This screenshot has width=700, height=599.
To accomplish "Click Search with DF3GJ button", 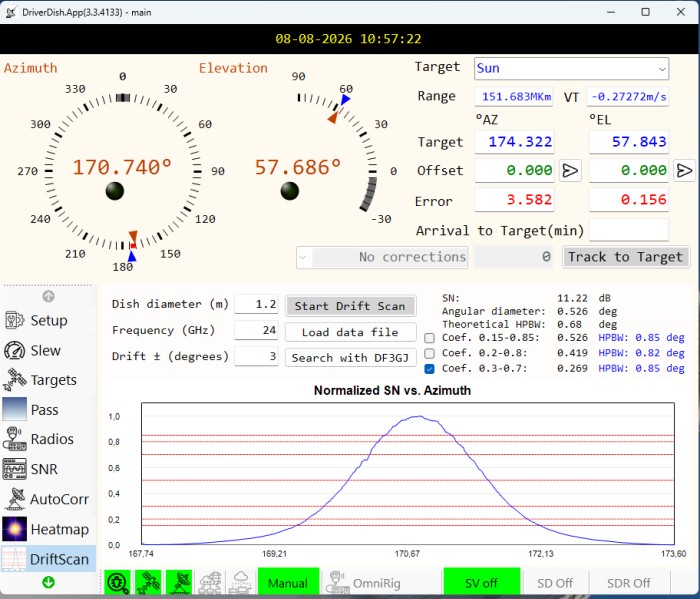I will [x=350, y=358].
